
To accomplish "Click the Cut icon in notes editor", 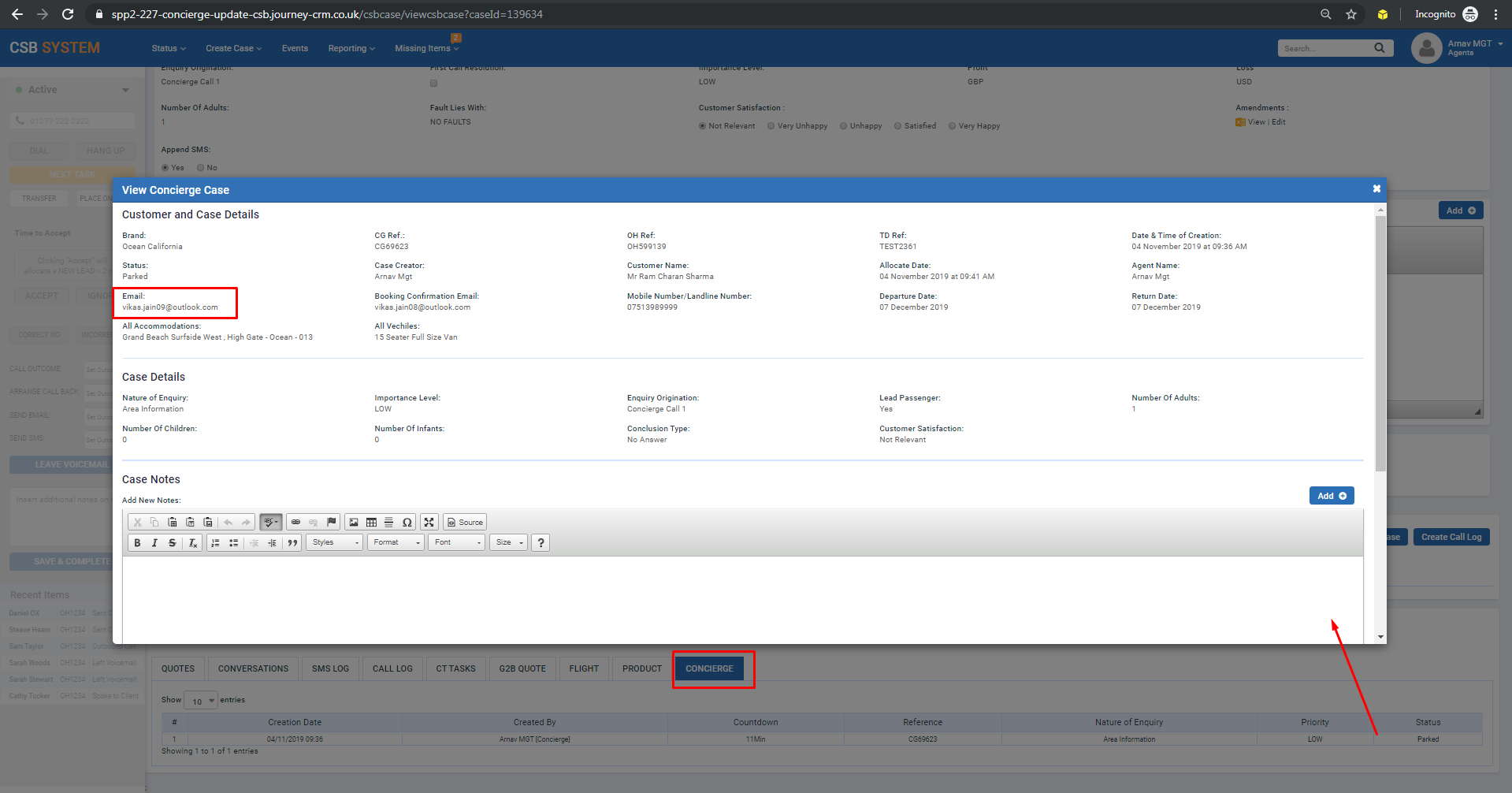I will (137, 522).
